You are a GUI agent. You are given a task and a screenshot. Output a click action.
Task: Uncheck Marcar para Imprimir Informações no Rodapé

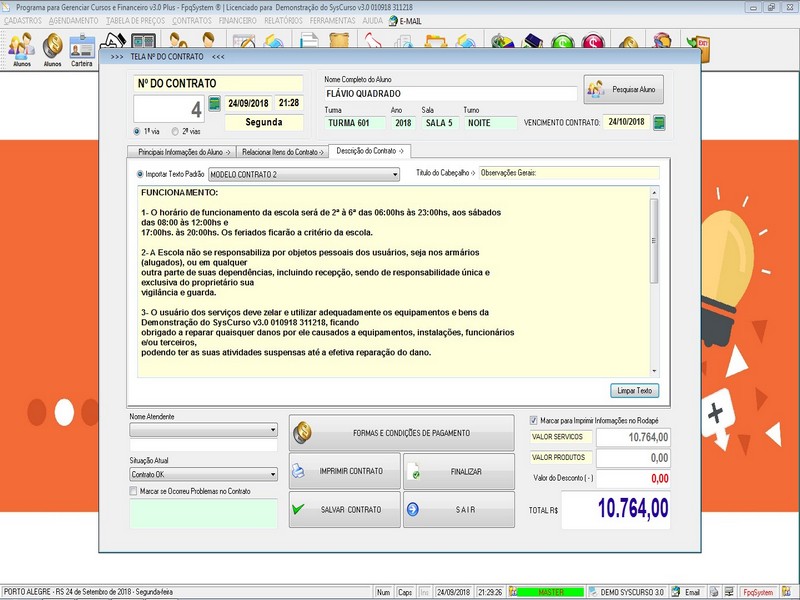coord(534,420)
